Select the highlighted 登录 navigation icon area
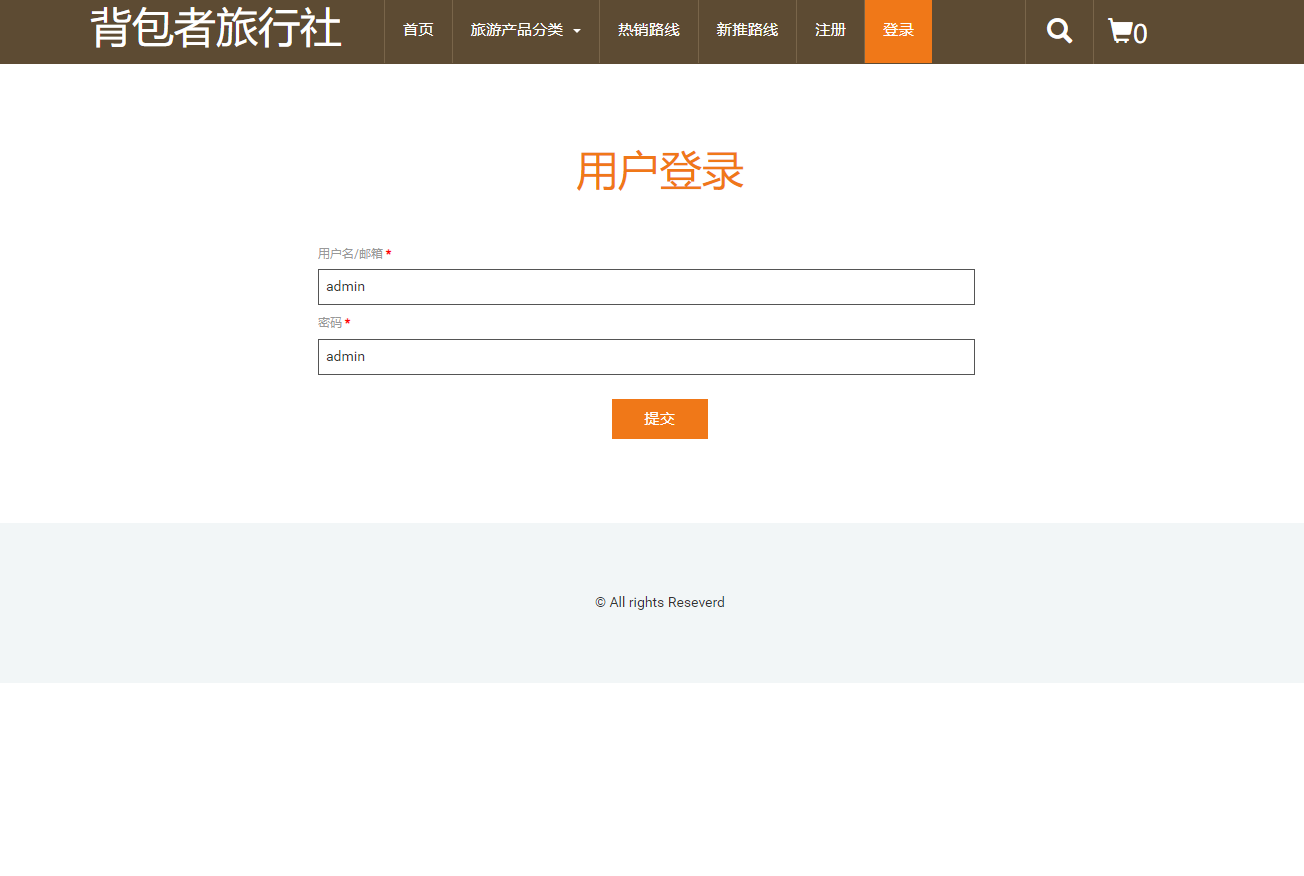Viewport: 1304px width, 876px height. (x=897, y=31)
